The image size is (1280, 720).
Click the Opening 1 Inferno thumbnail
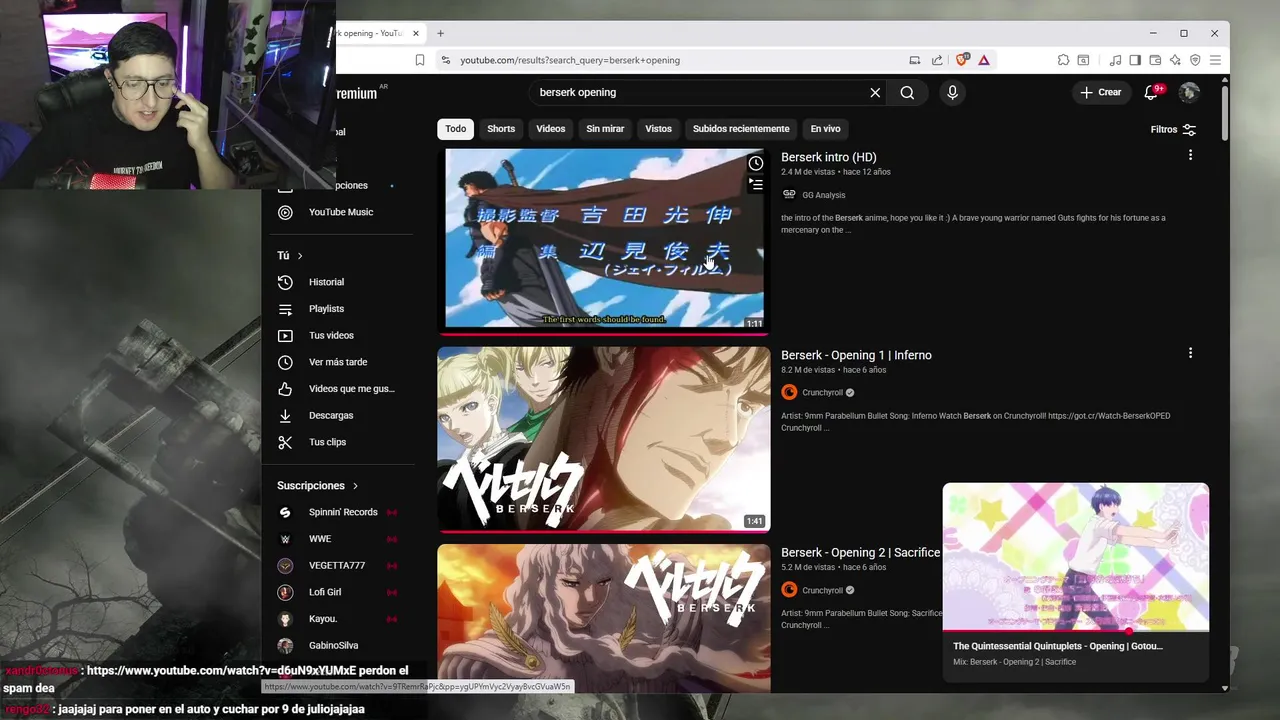pyautogui.click(x=604, y=438)
